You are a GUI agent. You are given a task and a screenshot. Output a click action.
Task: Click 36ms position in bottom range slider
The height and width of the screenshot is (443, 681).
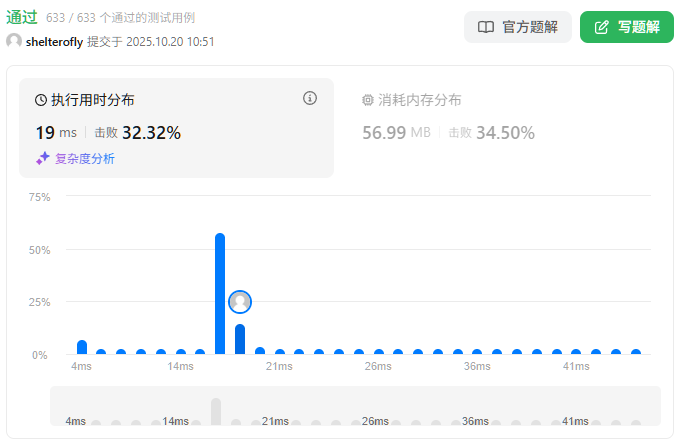click(x=476, y=421)
